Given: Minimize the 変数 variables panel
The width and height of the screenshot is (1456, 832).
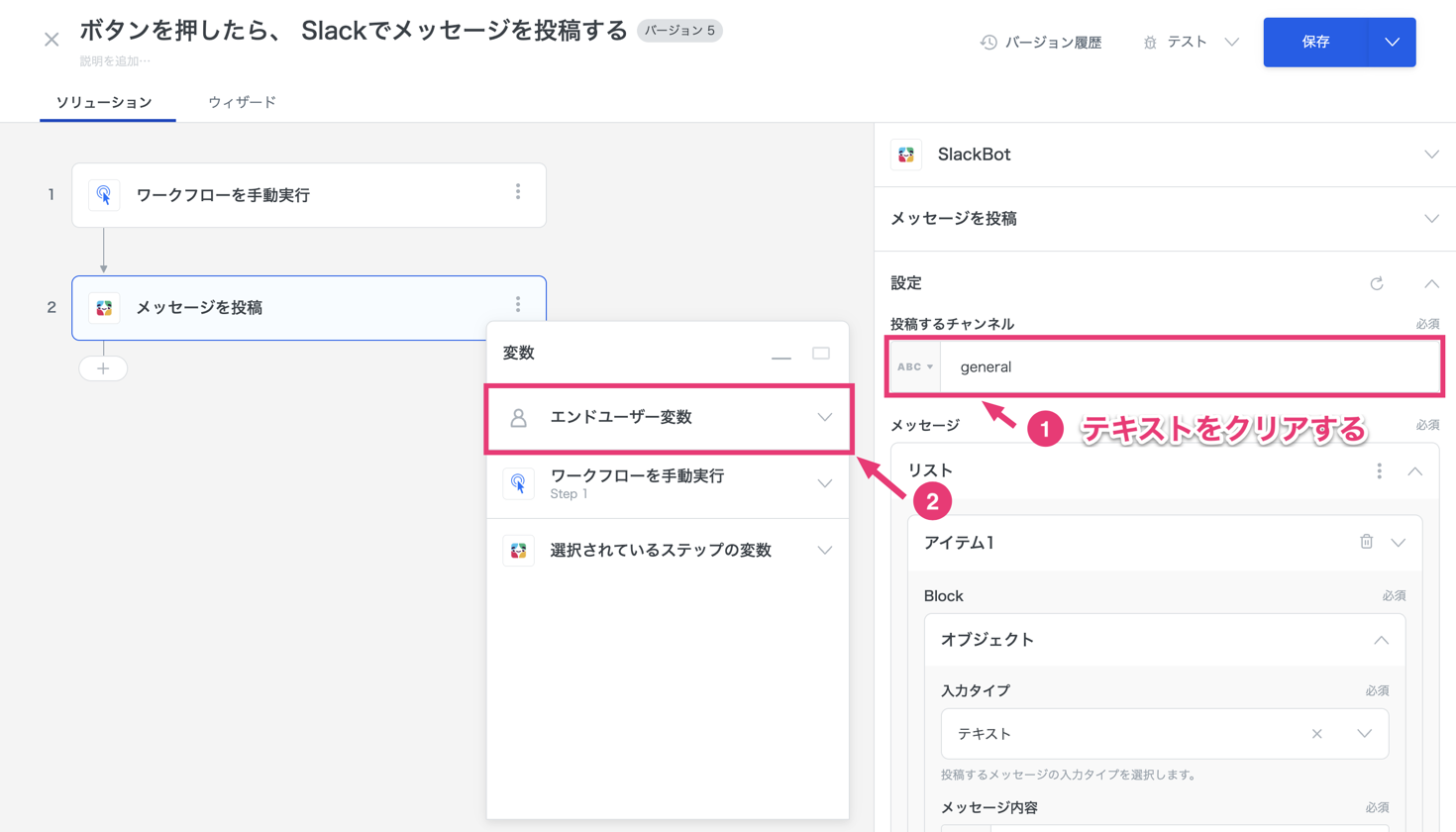Looking at the screenshot, I should click(x=780, y=355).
